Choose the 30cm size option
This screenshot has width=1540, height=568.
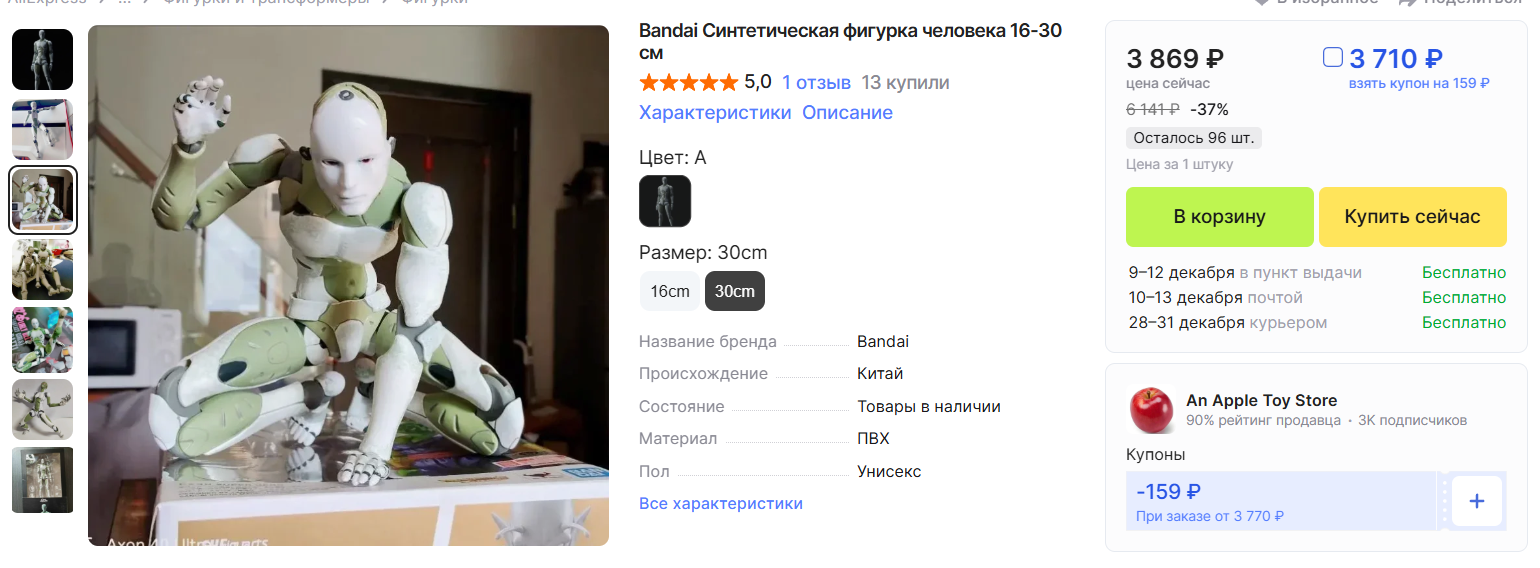pyautogui.click(x=735, y=291)
